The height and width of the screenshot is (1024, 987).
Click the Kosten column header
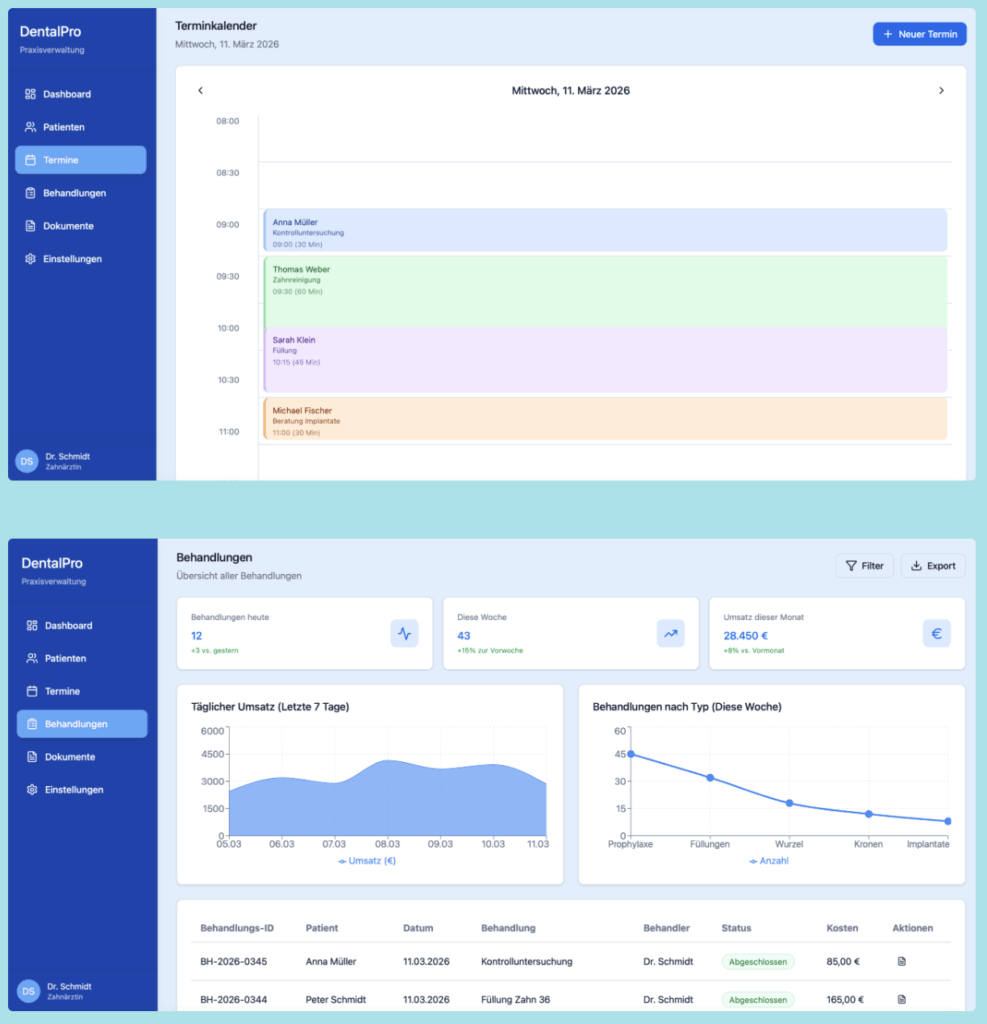[842, 928]
